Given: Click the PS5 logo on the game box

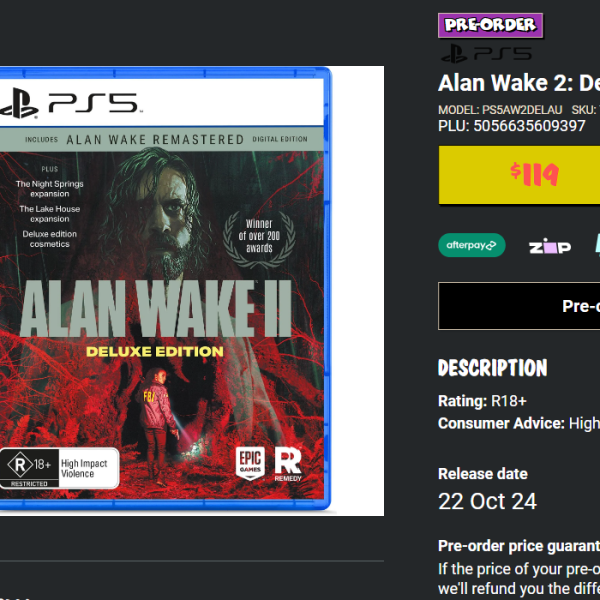Looking at the screenshot, I should point(69,103).
